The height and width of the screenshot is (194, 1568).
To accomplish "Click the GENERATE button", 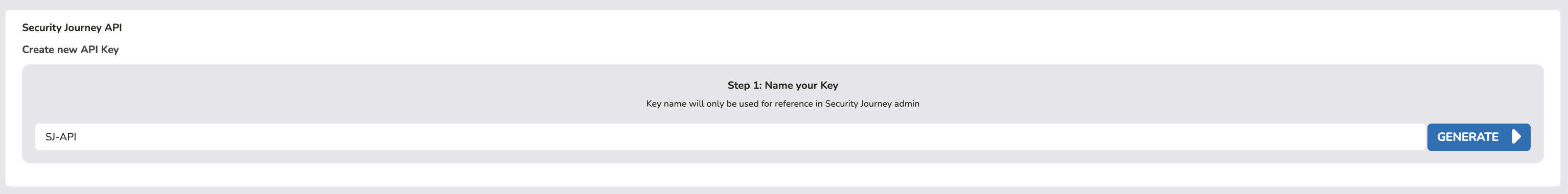I will 1479,137.
